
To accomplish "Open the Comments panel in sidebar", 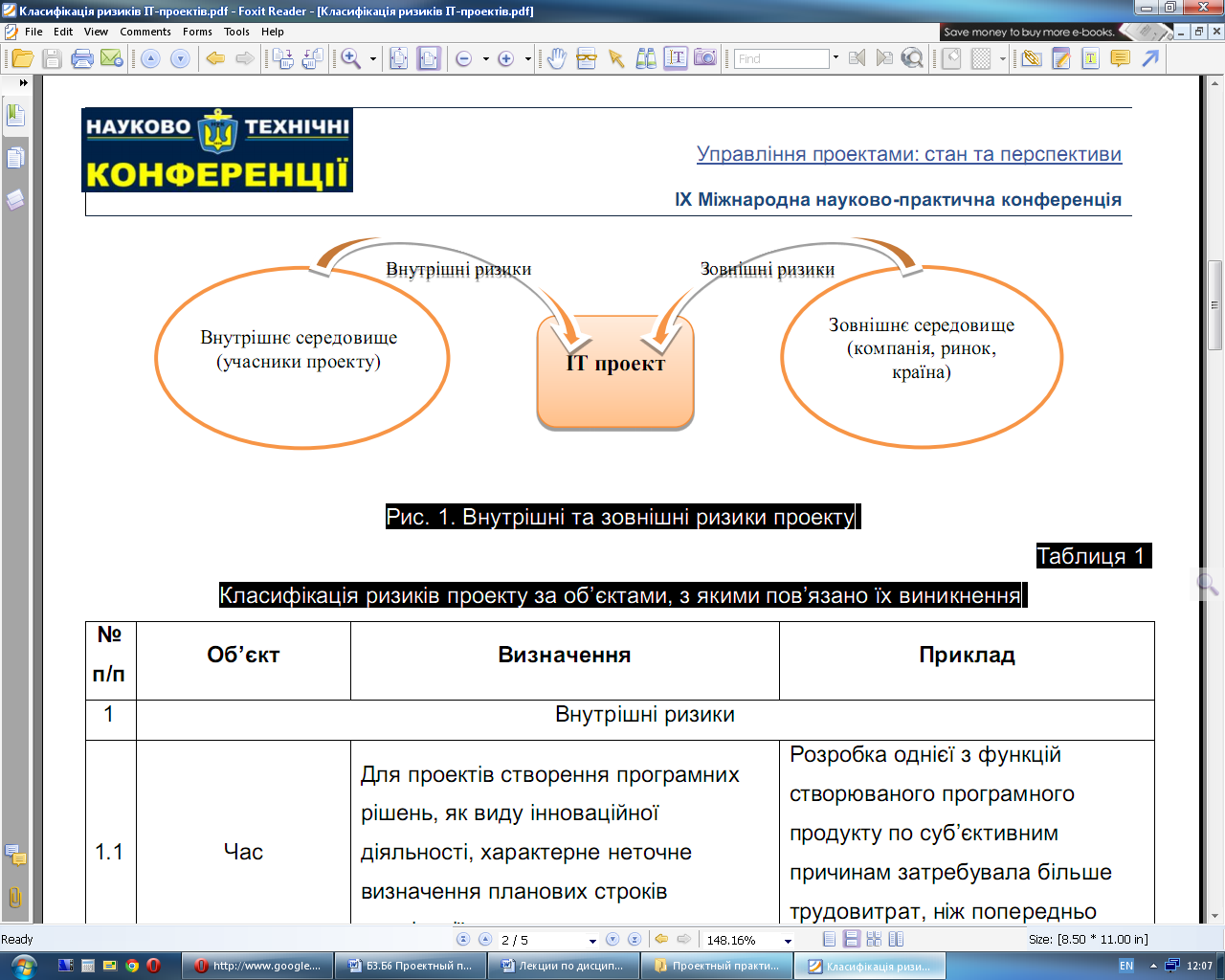I will (15, 855).
